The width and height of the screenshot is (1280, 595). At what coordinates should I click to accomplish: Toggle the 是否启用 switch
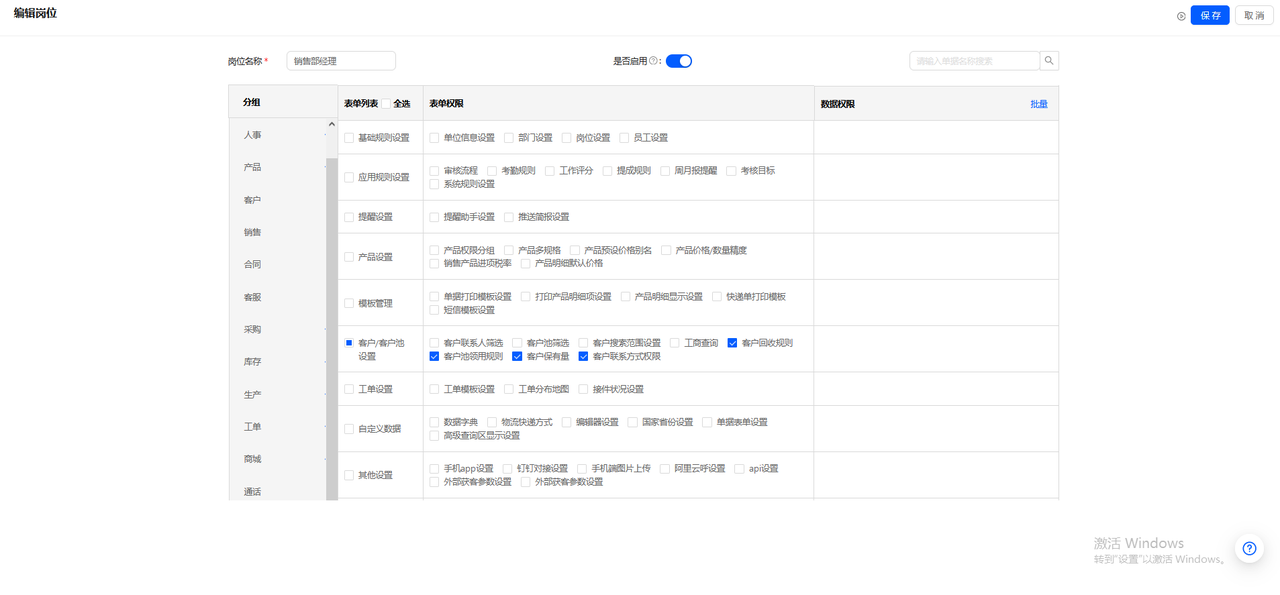click(679, 61)
